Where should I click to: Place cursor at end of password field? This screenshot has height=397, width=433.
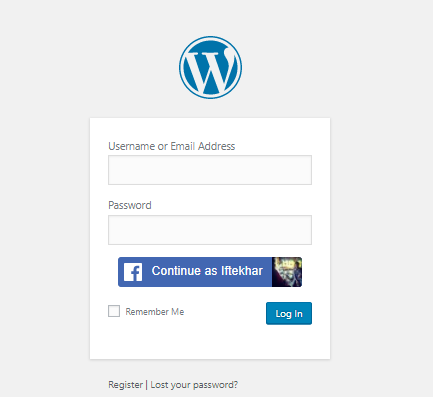307,230
